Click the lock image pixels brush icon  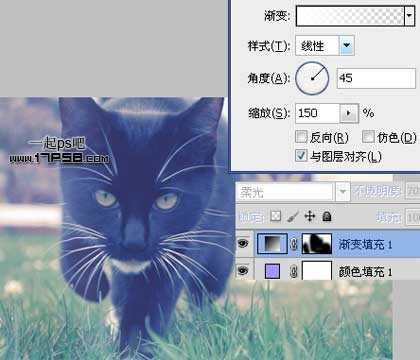tap(293, 217)
